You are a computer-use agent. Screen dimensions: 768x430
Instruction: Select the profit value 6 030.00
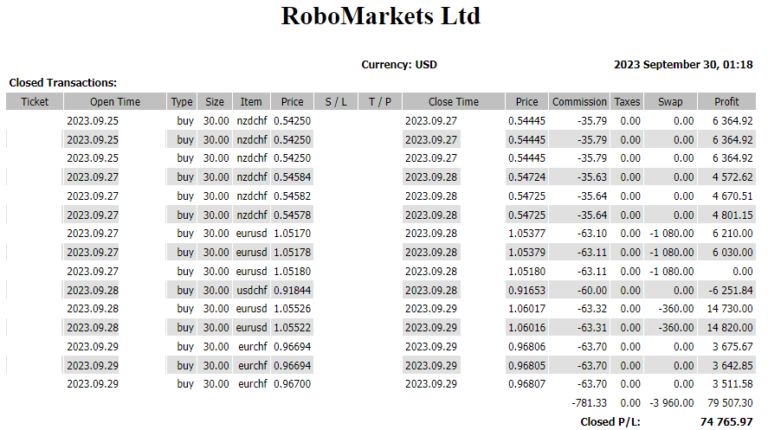(732, 253)
